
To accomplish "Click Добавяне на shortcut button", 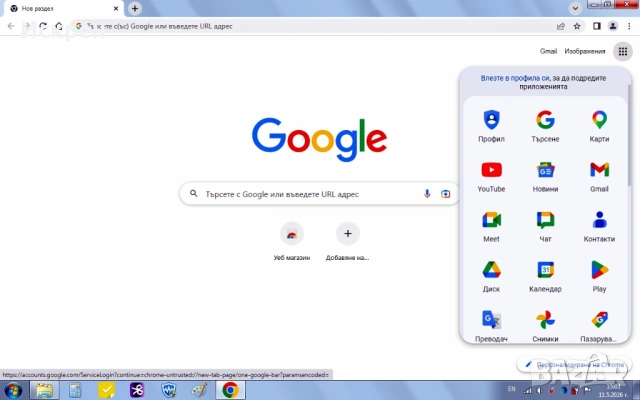I will coord(347,241).
